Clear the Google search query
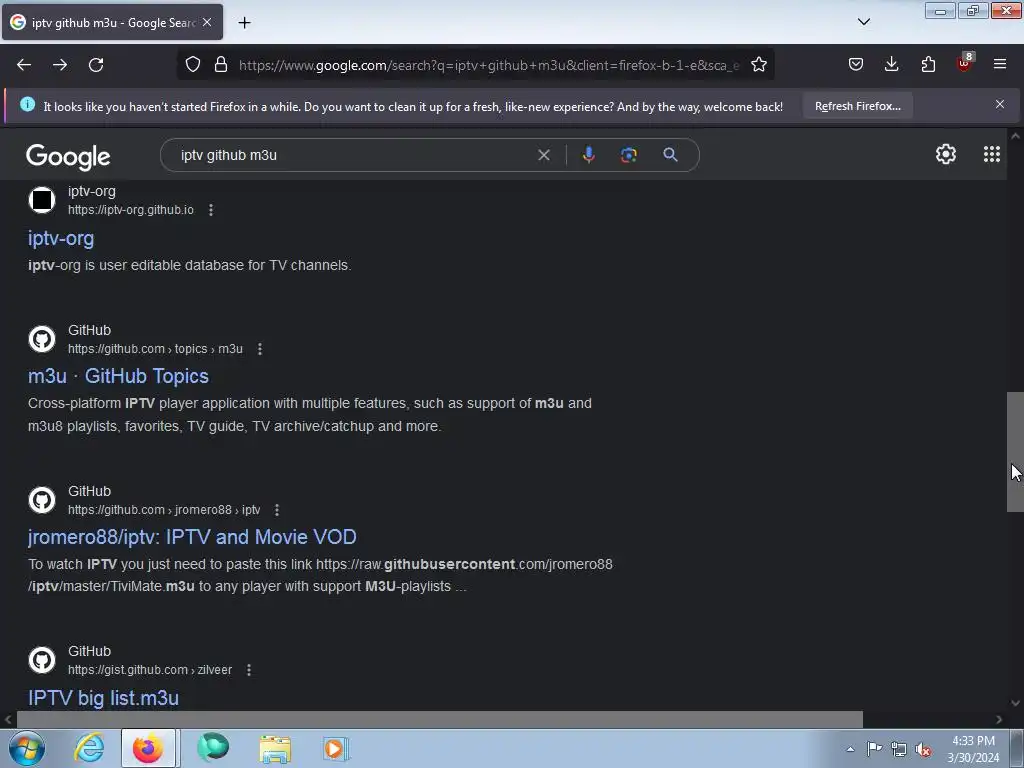The image size is (1024, 768). pyautogui.click(x=543, y=155)
